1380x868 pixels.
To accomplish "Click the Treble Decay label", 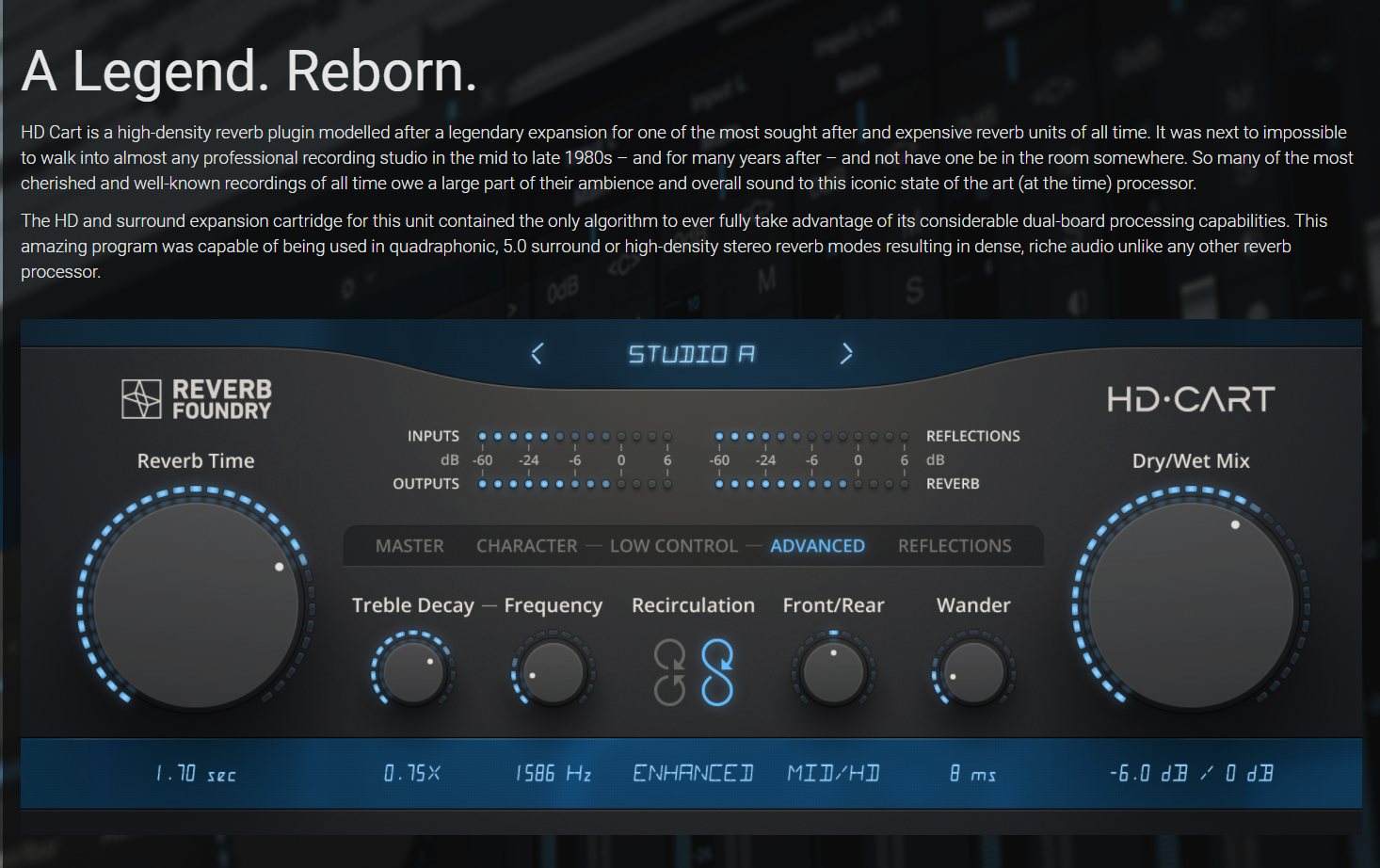I will coord(412,605).
